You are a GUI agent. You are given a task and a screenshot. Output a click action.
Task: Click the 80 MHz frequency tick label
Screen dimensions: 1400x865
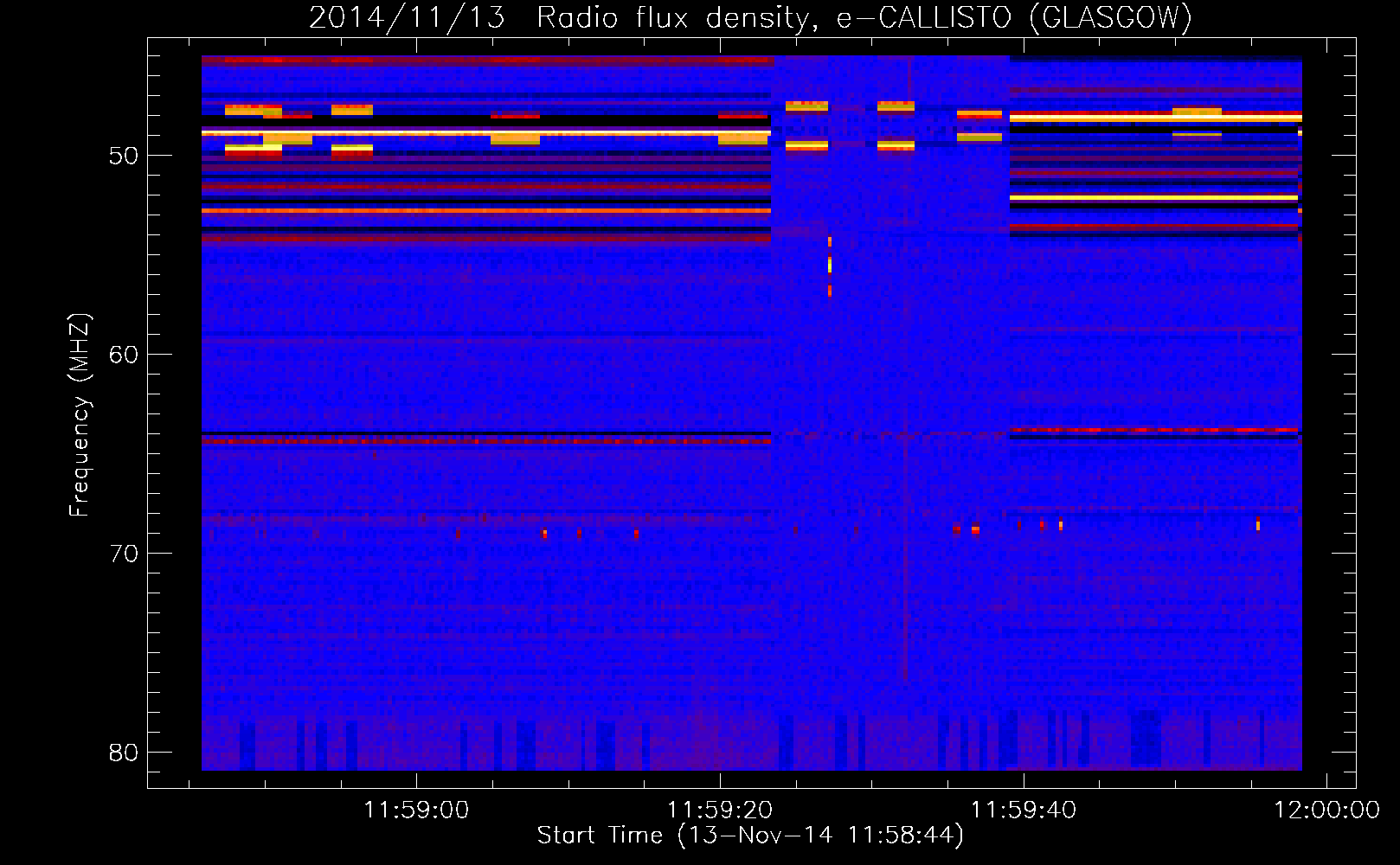(124, 753)
